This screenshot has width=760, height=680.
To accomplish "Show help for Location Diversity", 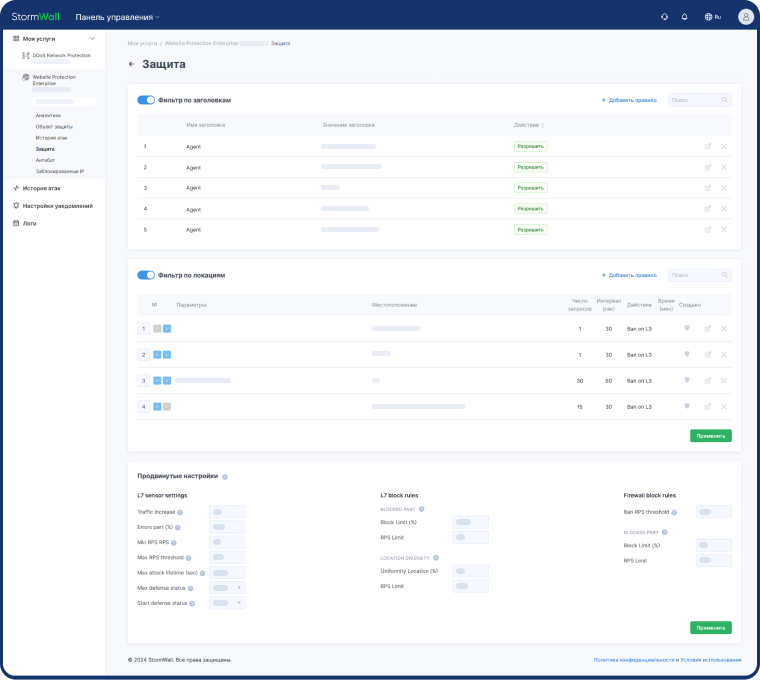I will point(436,558).
